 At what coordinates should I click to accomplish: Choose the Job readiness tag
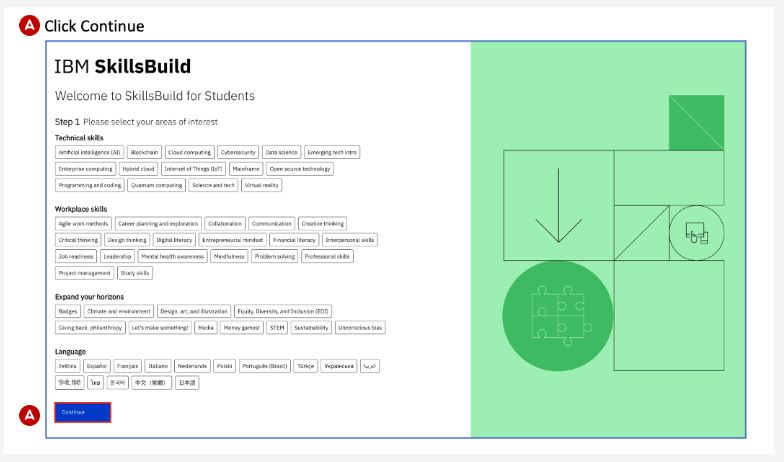pos(76,256)
